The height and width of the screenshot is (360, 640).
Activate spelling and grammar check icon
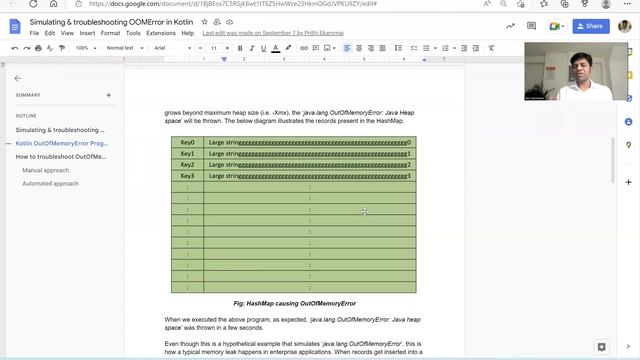50,48
